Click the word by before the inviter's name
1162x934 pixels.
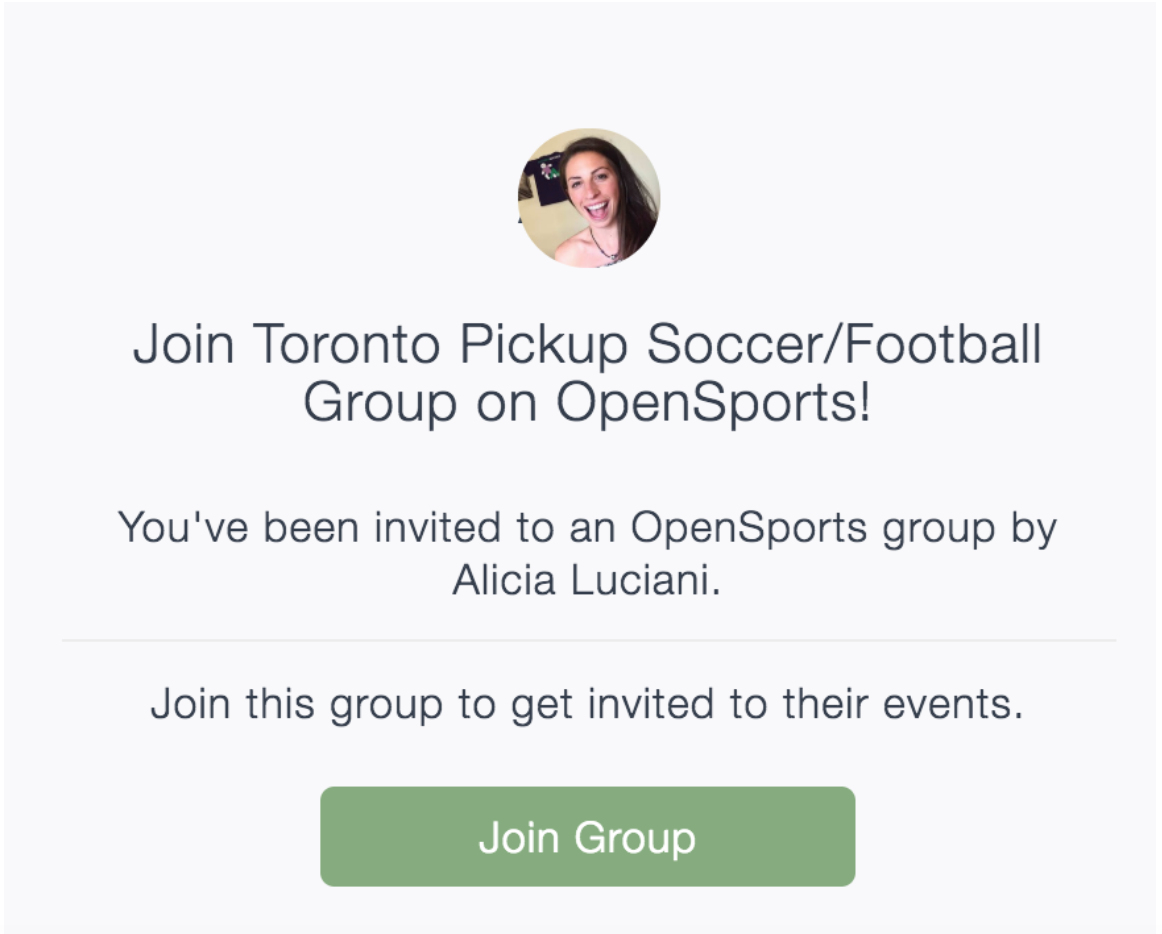[1032, 527]
